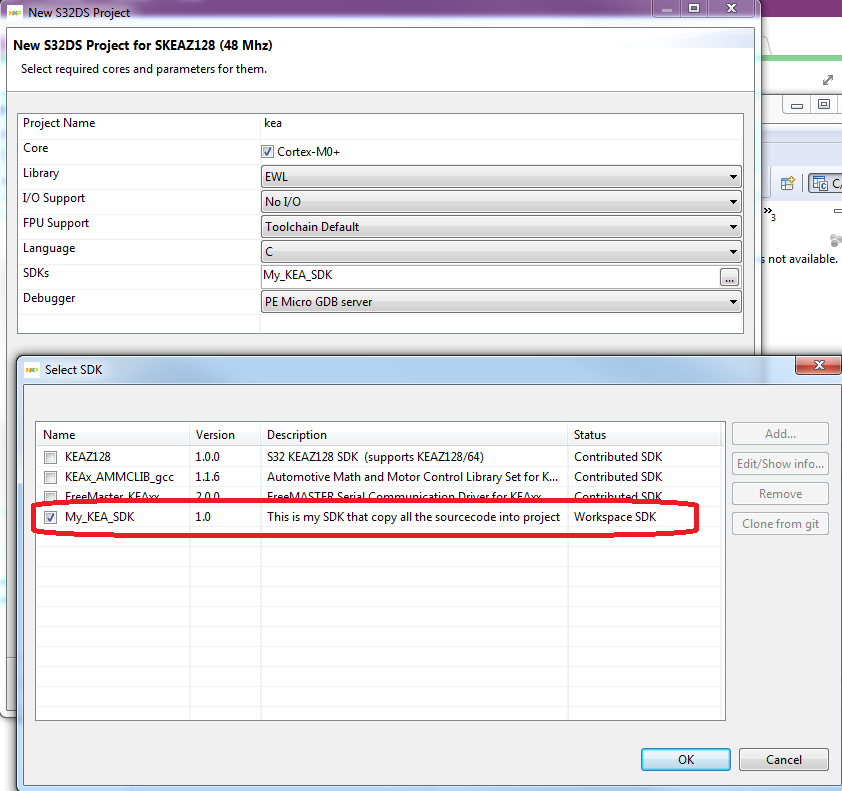Sort by the Status column header

644,435
